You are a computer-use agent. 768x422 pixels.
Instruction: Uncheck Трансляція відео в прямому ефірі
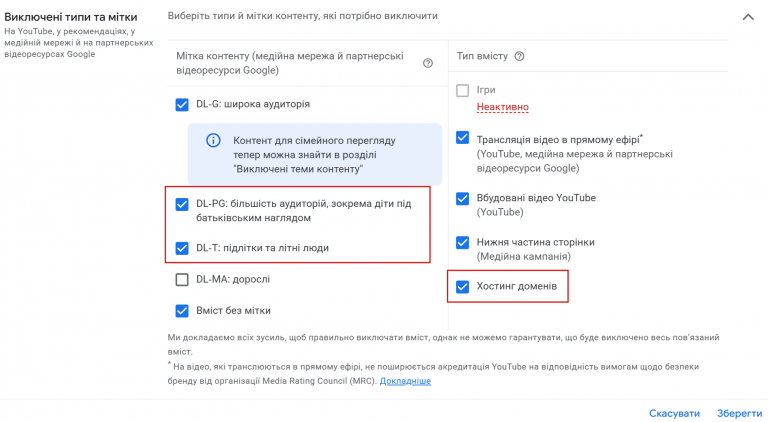pos(462,138)
